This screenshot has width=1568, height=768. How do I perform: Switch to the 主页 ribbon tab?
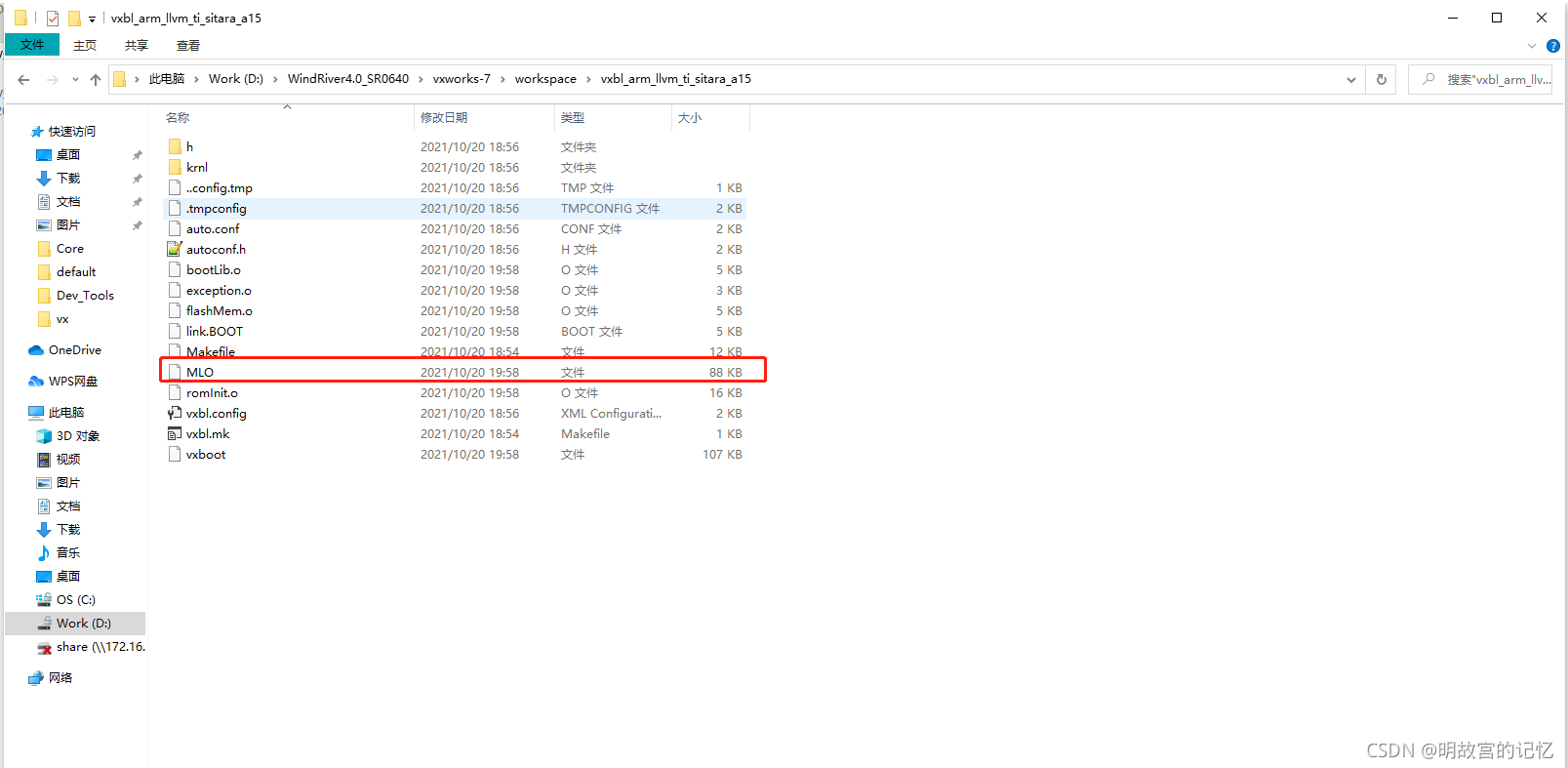85,46
